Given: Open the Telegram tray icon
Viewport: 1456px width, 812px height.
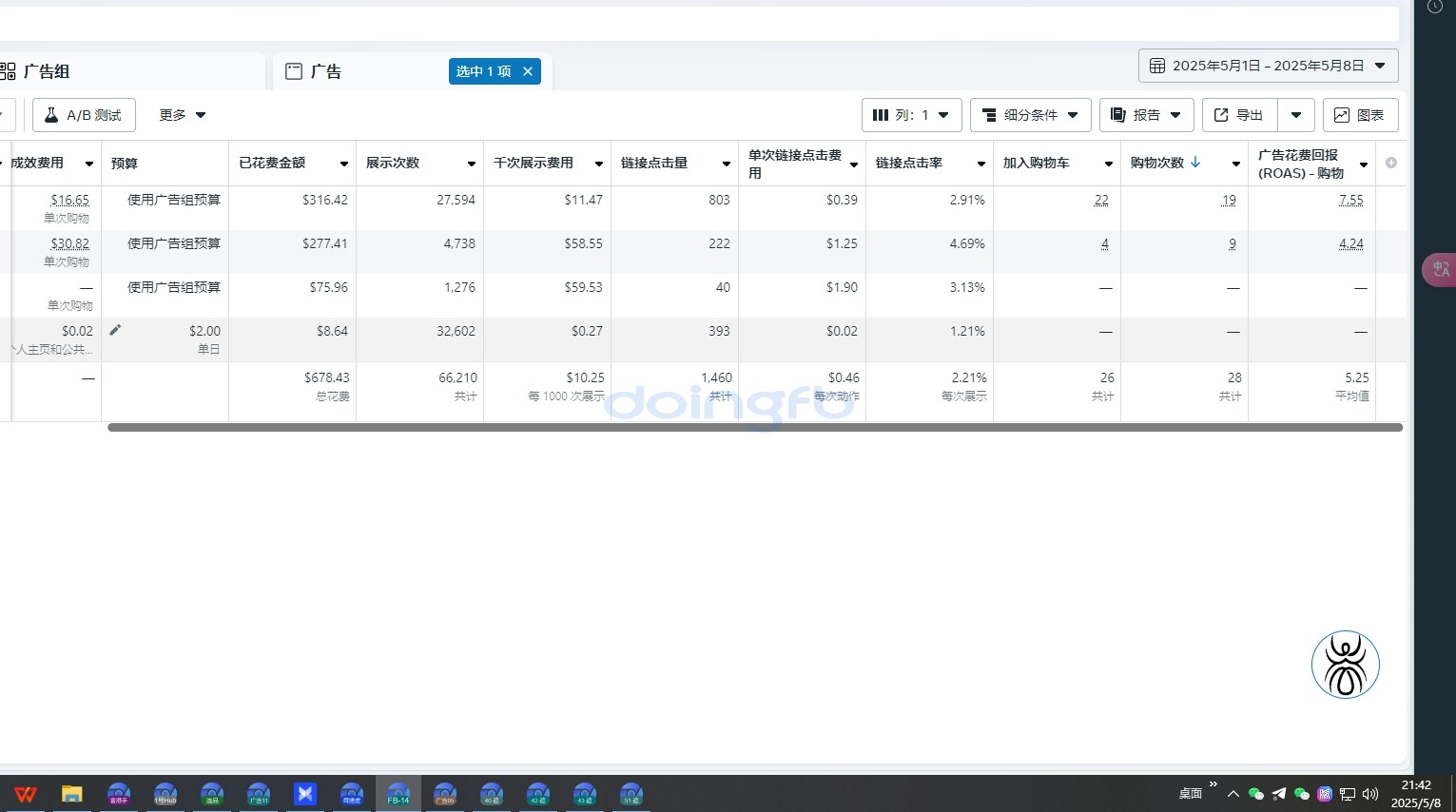Looking at the screenshot, I should (1279, 794).
